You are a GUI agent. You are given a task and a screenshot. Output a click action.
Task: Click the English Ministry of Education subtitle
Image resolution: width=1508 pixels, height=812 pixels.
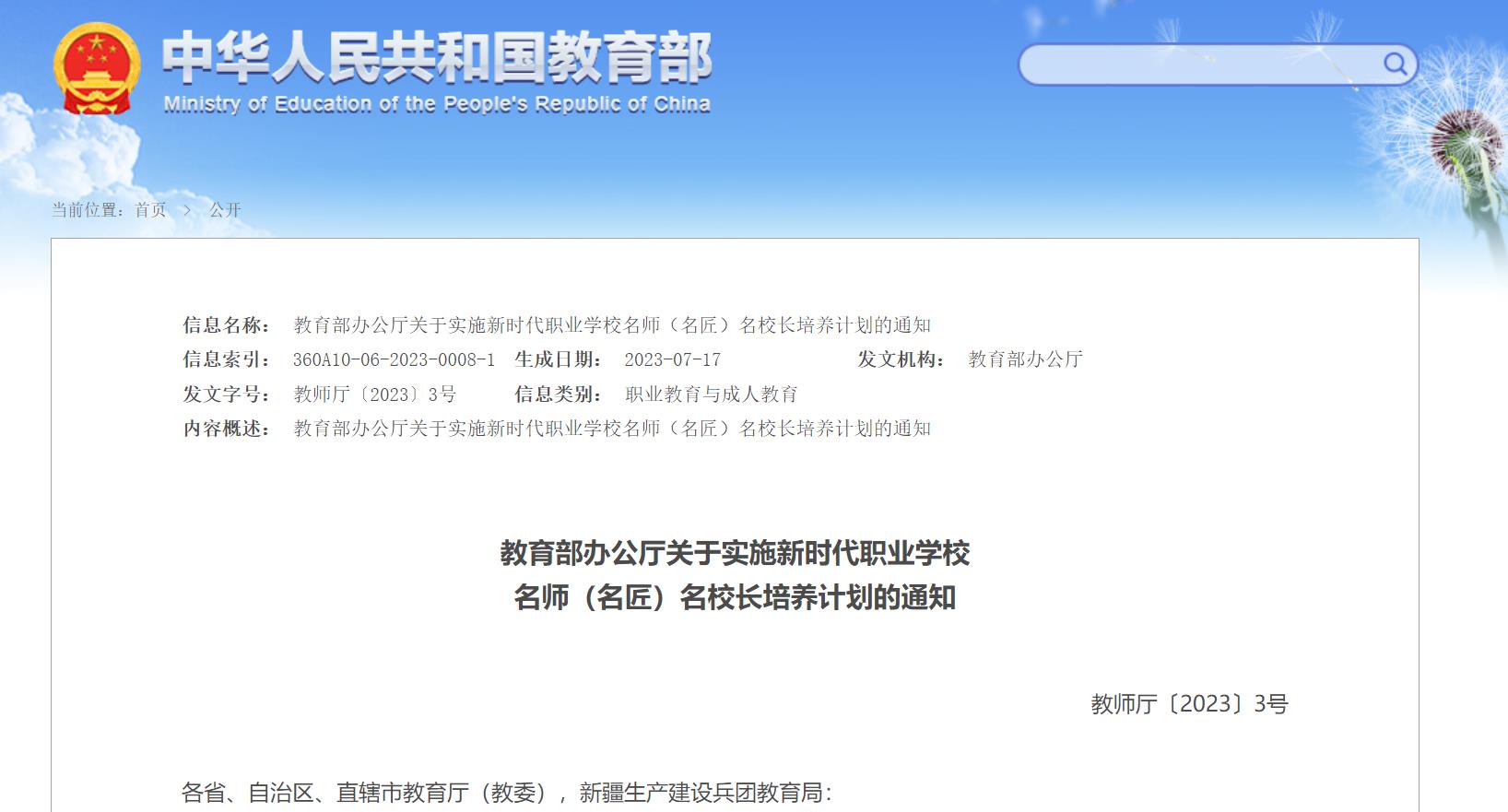437,104
